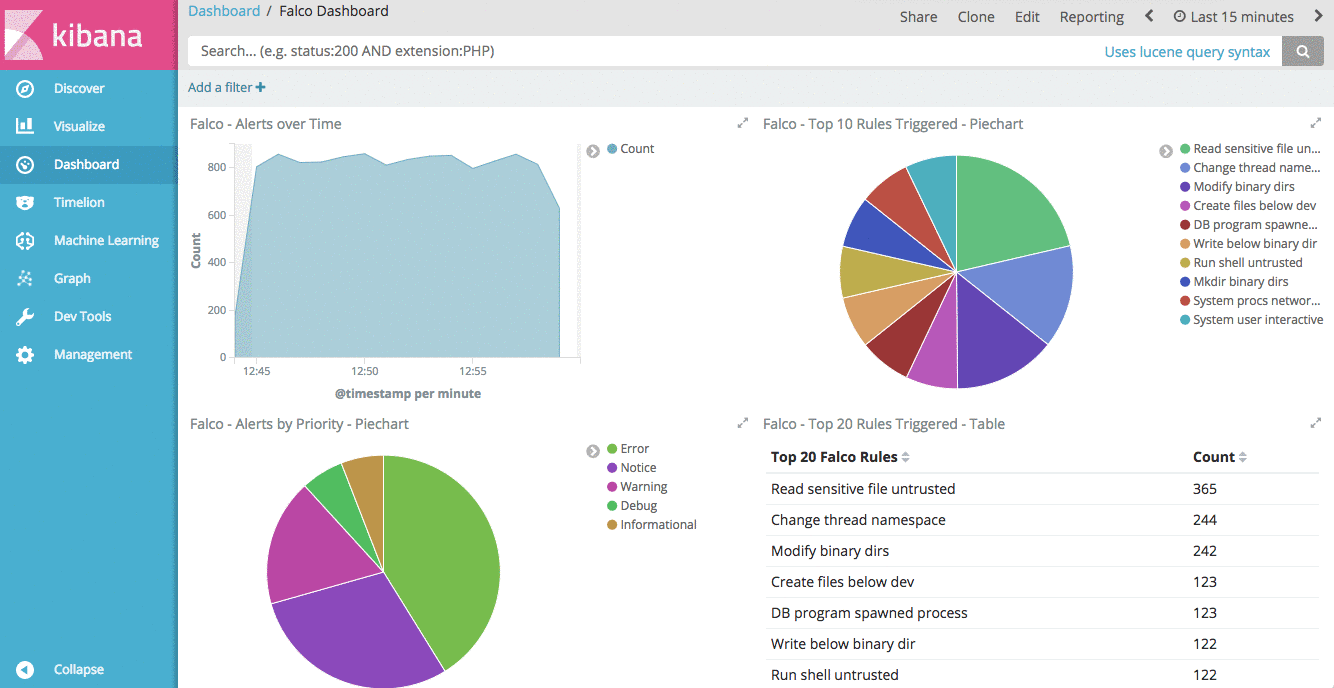Image resolution: width=1334 pixels, height=688 pixels.
Task: Click DB program spawned process table row
Action: point(1043,613)
